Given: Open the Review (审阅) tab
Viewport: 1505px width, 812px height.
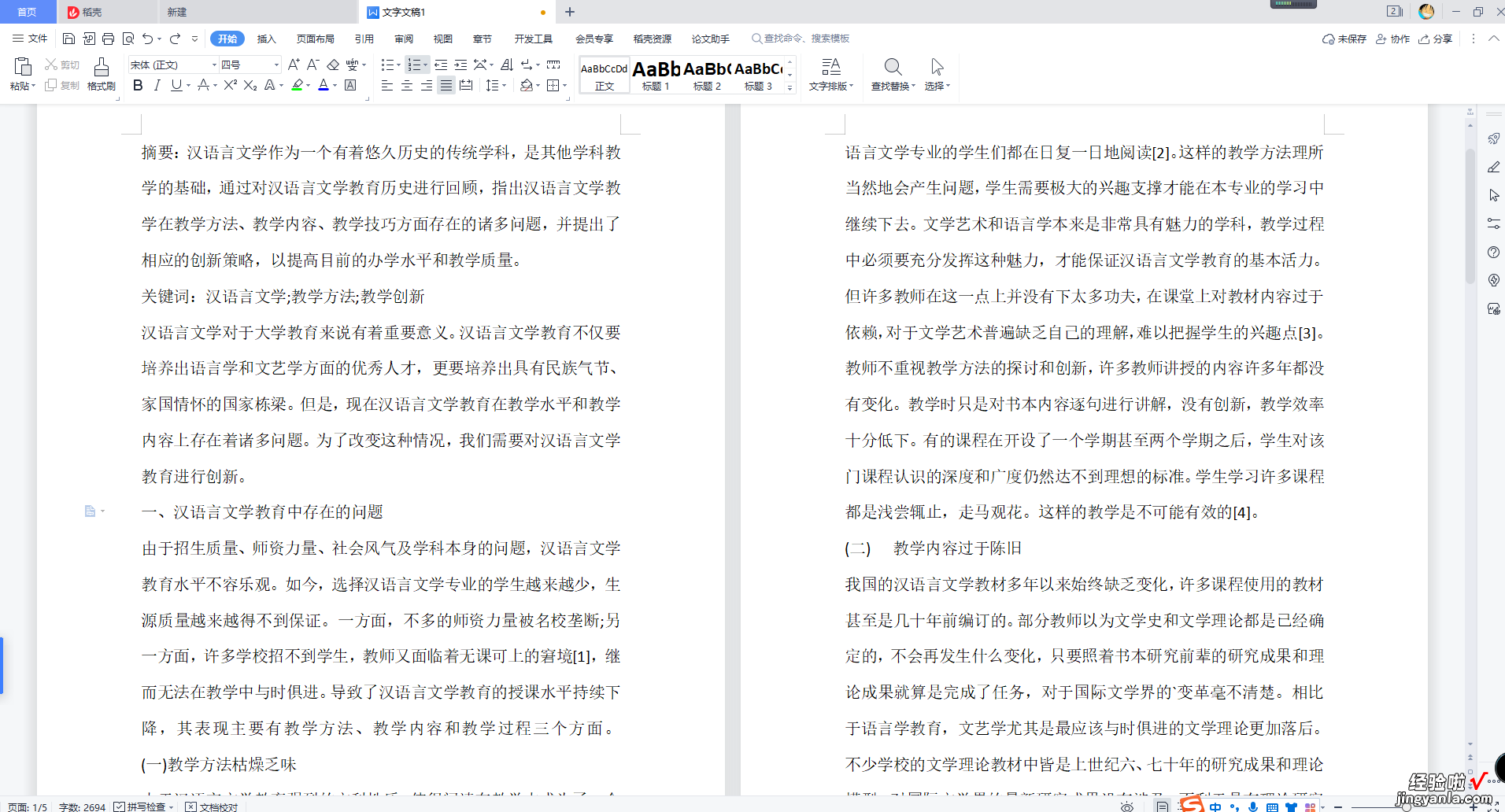Looking at the screenshot, I should point(404,39).
